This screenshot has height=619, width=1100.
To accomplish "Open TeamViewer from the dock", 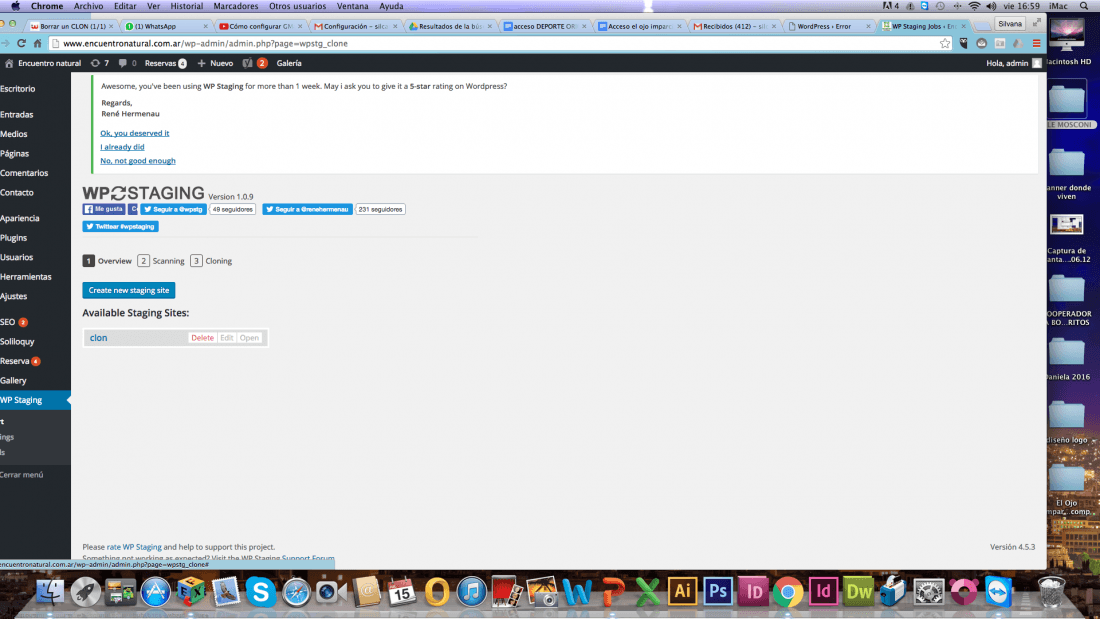I will coord(998,592).
